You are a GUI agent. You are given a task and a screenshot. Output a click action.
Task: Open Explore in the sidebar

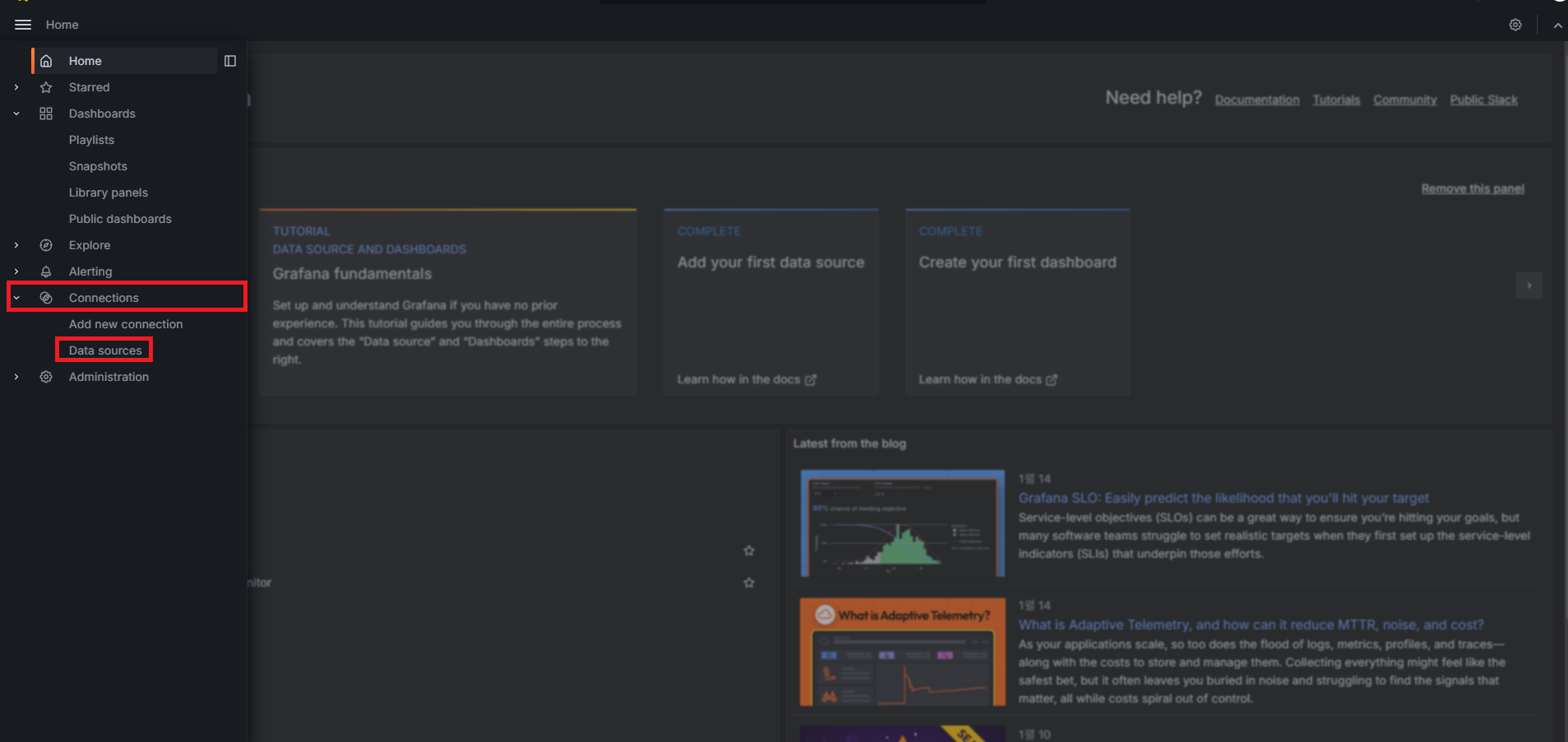tap(90, 245)
